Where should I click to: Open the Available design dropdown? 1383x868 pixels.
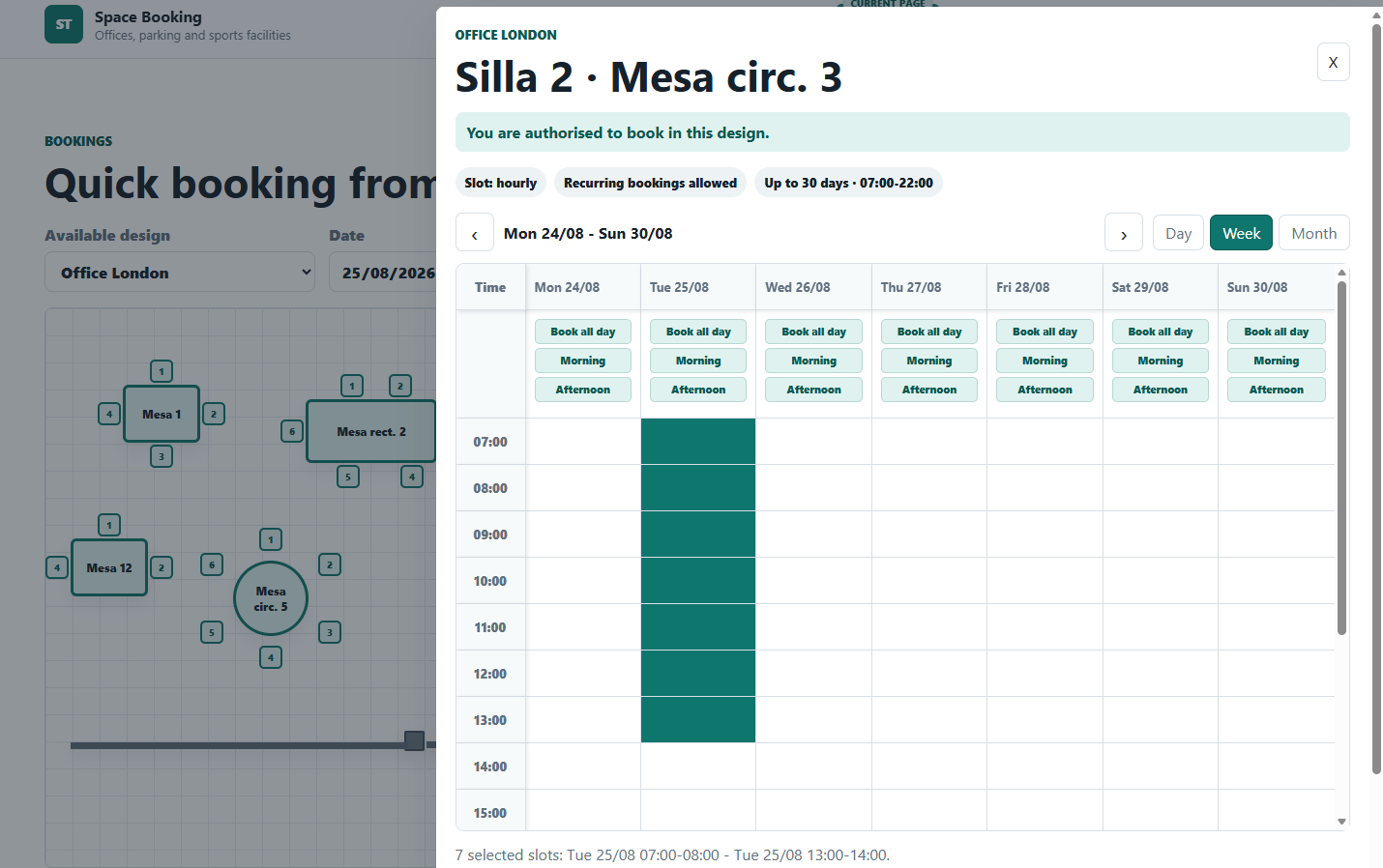pyautogui.click(x=180, y=273)
